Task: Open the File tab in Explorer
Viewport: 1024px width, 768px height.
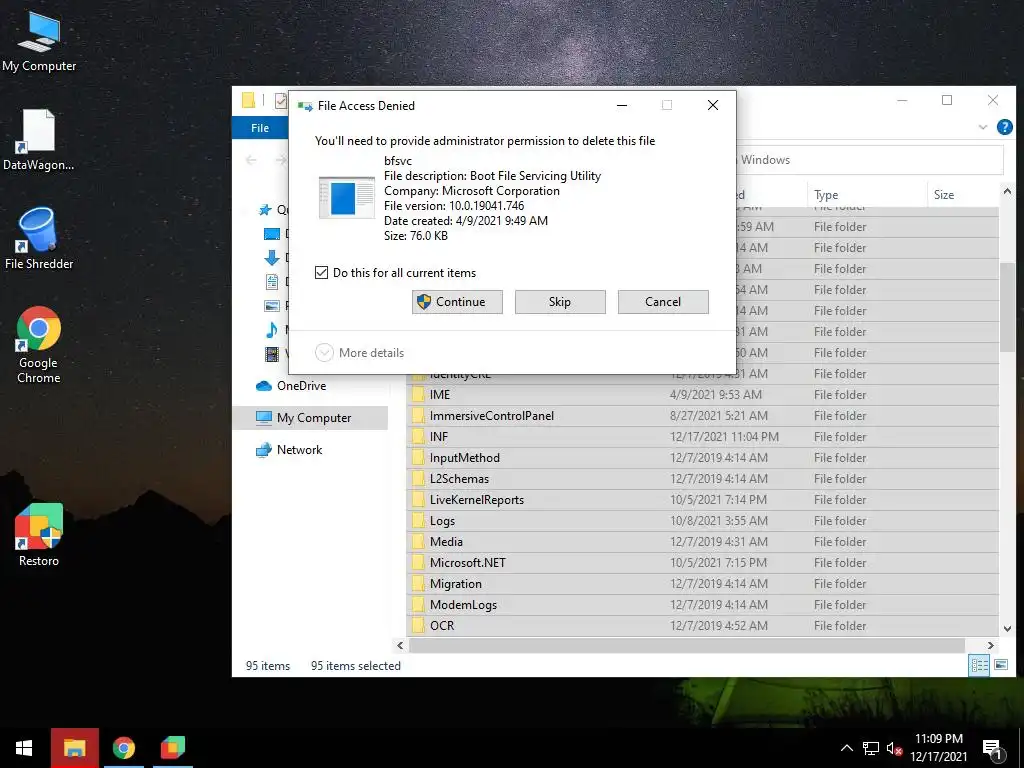Action: click(x=260, y=128)
